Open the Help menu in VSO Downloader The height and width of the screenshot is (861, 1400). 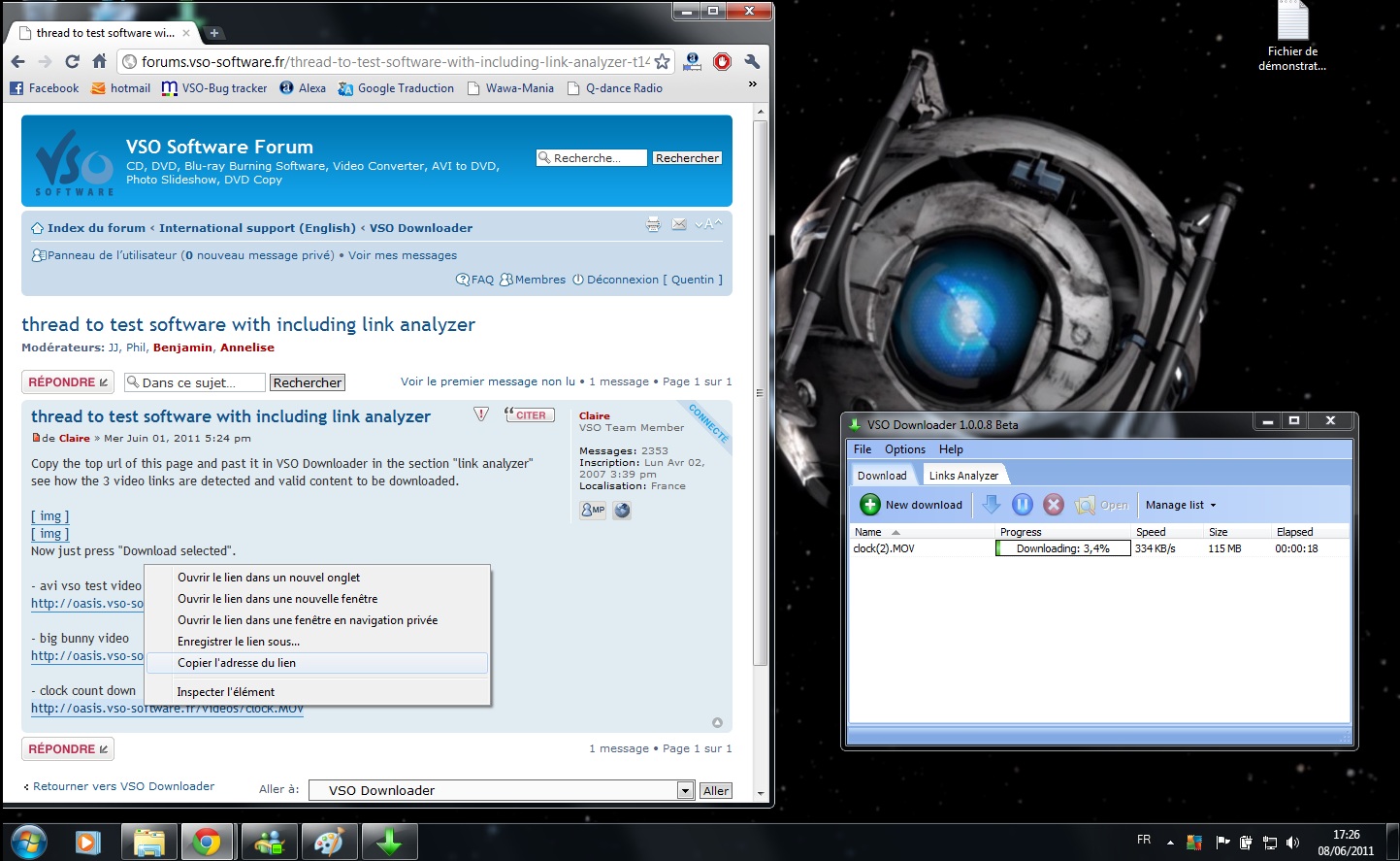951,449
